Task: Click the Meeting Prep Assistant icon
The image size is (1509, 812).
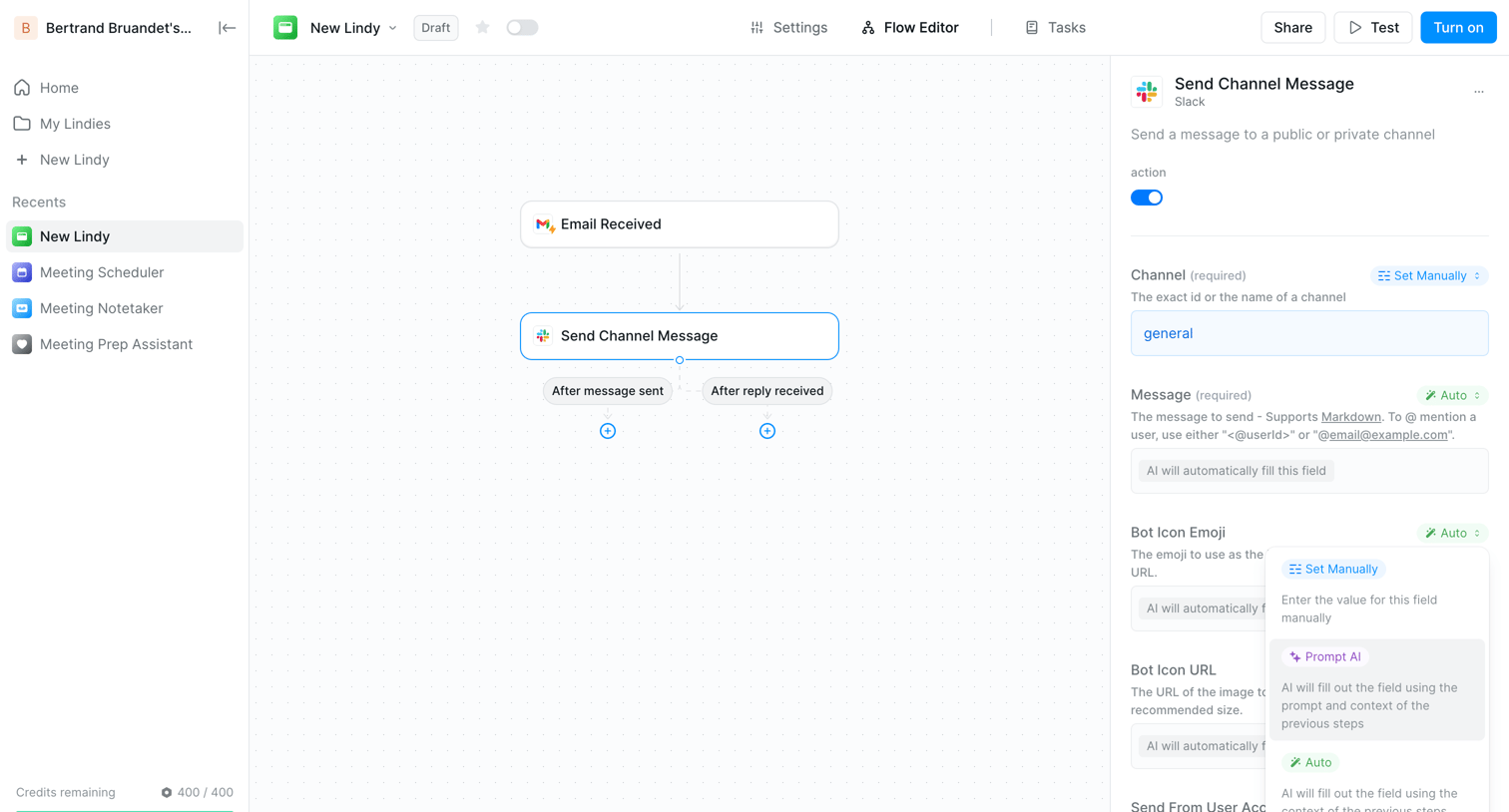Action: pyautogui.click(x=22, y=344)
